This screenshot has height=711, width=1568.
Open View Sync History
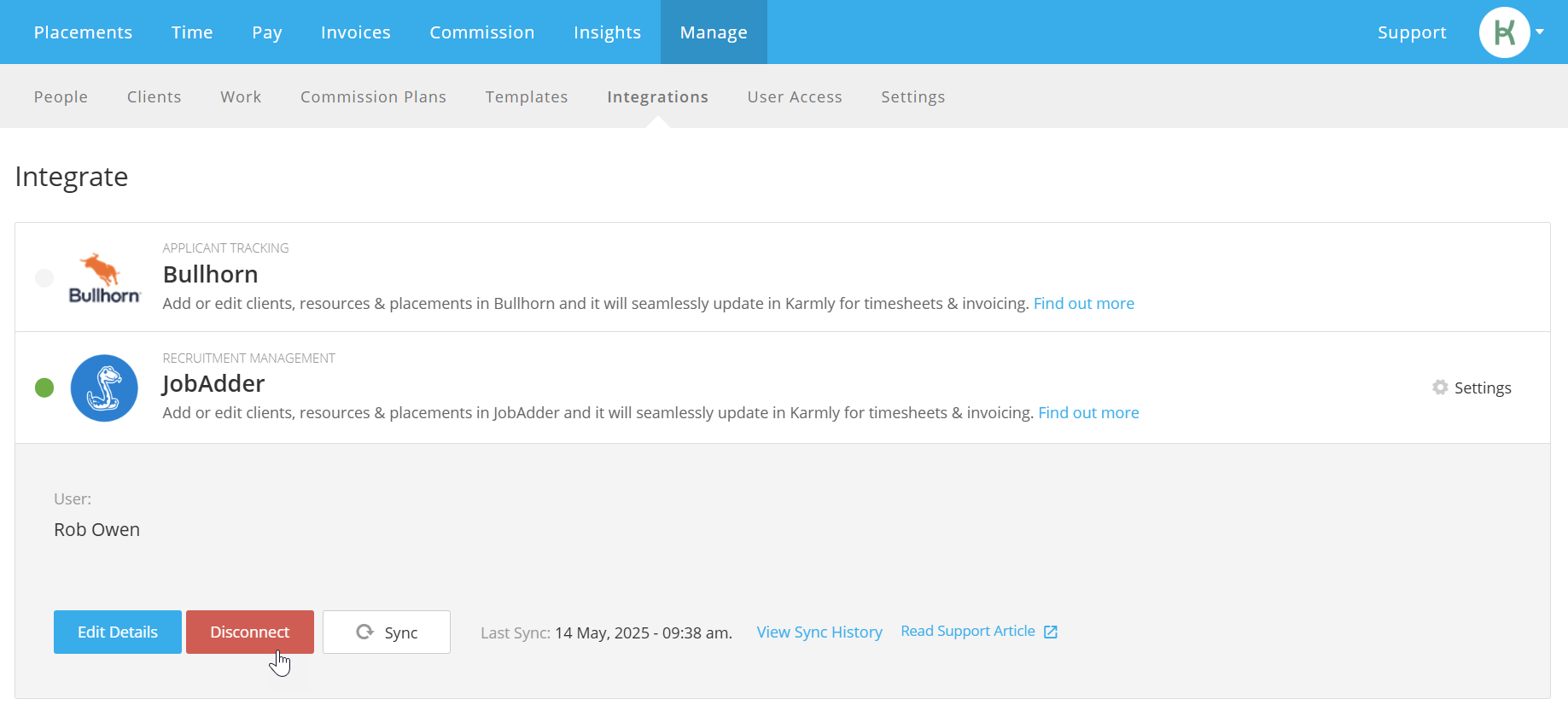point(819,632)
